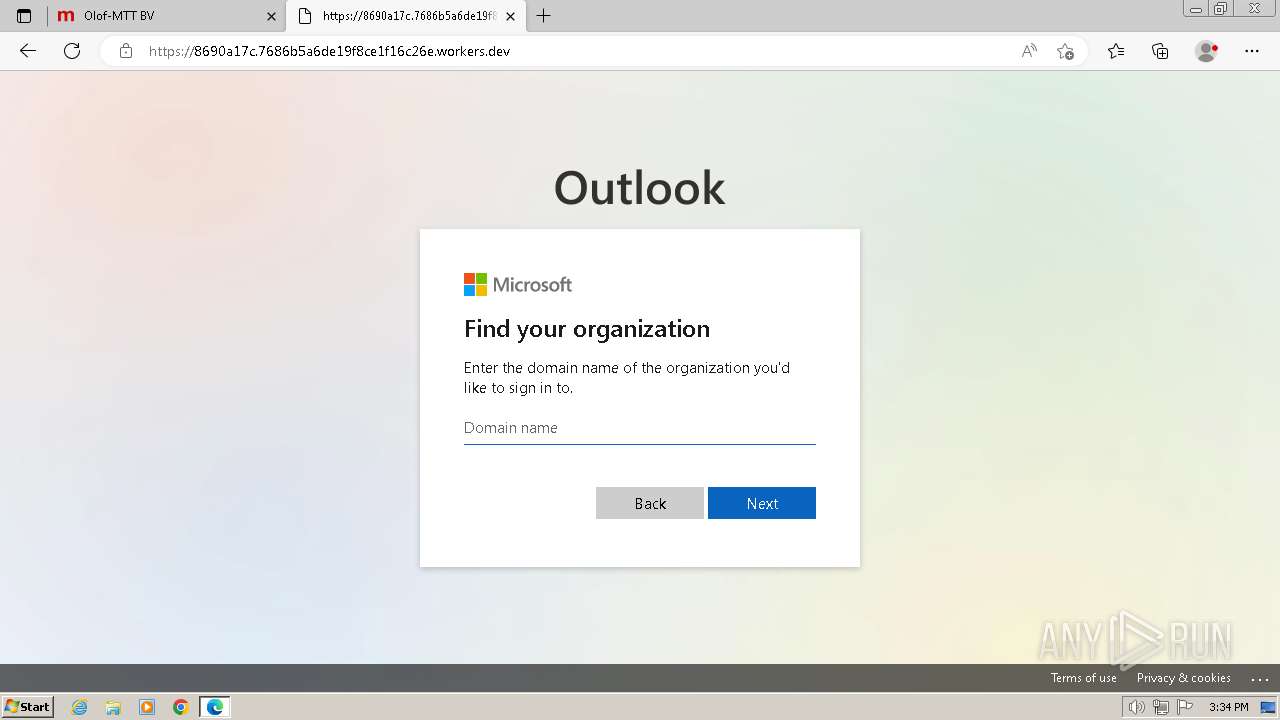Select the workers.dev page tab

click(x=406, y=16)
